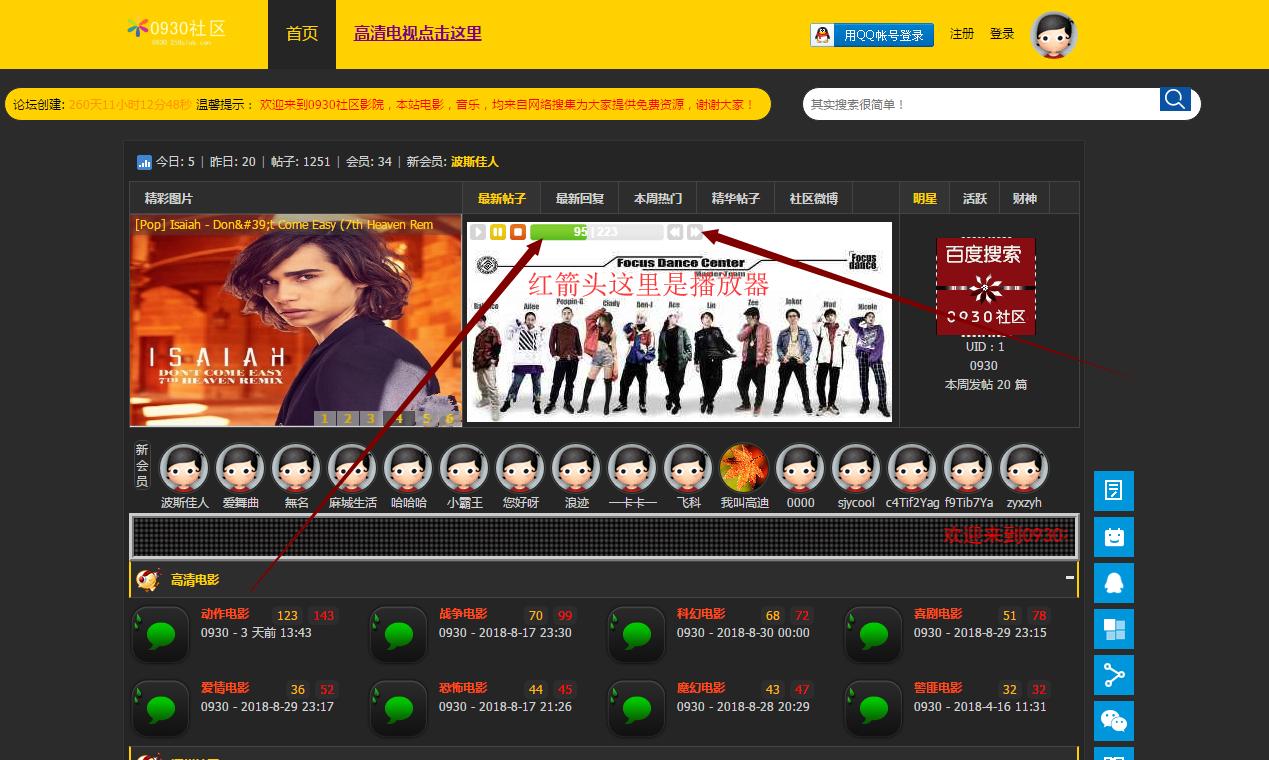Viewport: 1269px width, 760px height.
Task: Click the 科幻电影 forum link
Action: click(x=701, y=614)
